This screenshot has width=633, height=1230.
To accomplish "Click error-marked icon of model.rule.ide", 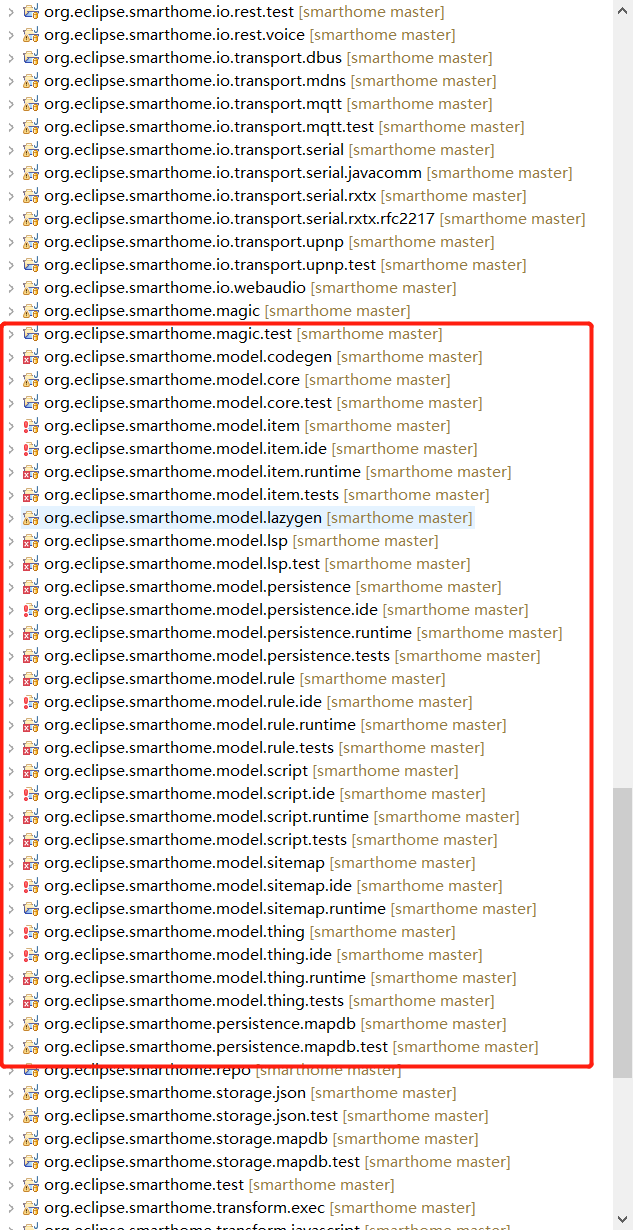I will 31,702.
